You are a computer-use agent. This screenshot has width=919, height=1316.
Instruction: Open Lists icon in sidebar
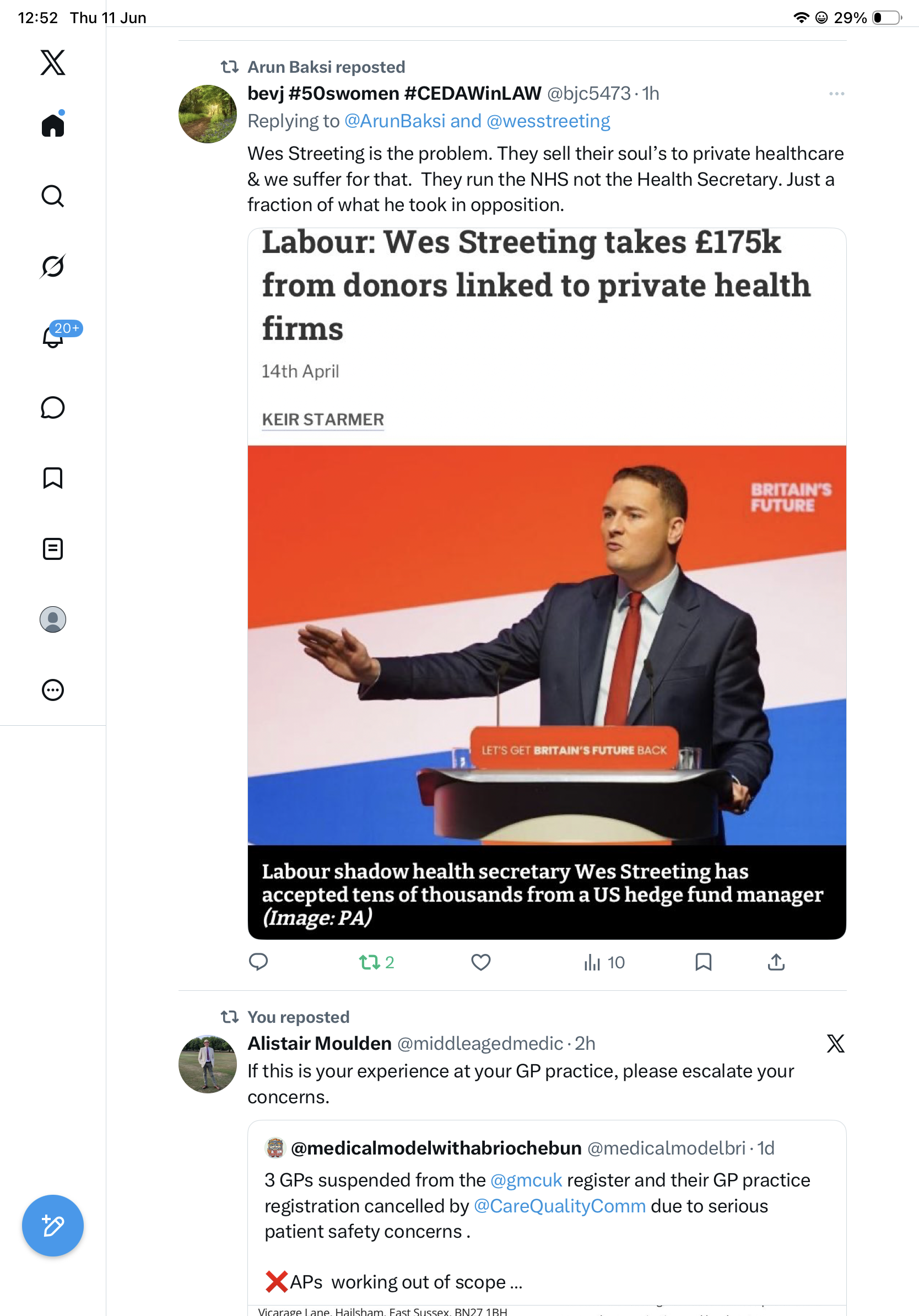[53, 548]
